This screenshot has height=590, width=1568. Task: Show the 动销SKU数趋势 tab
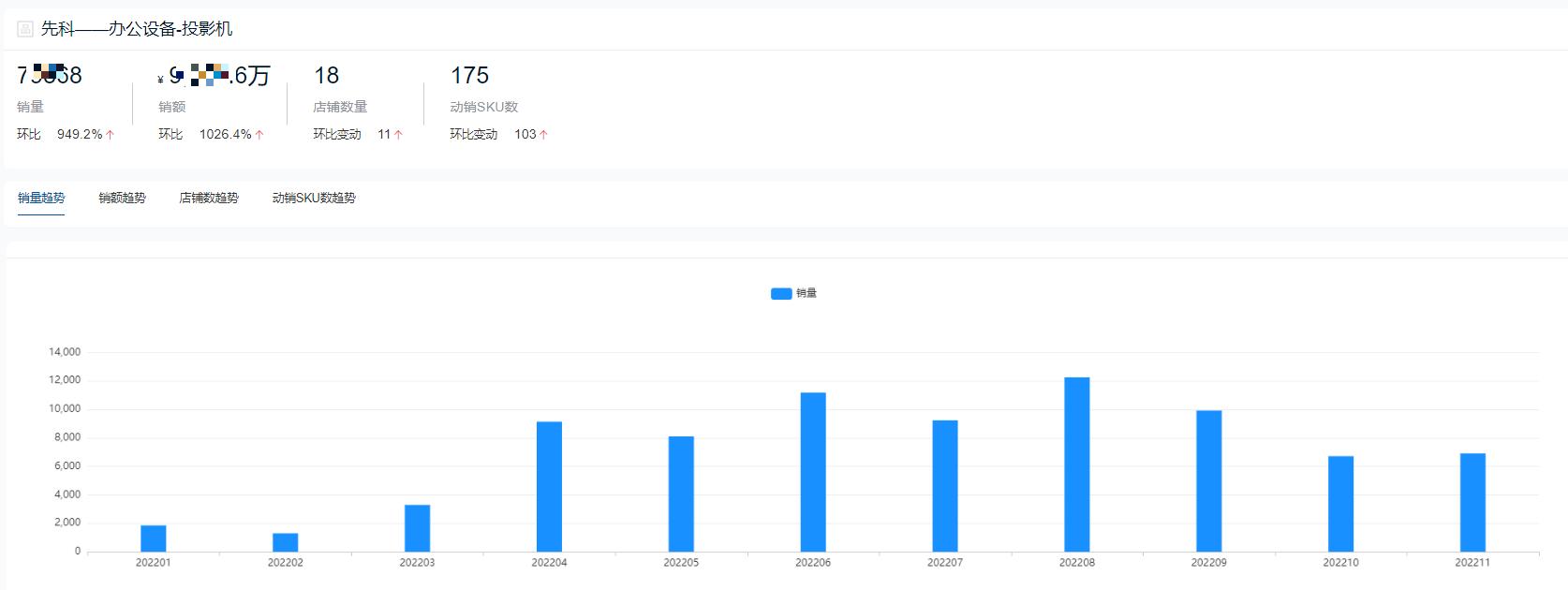314,198
